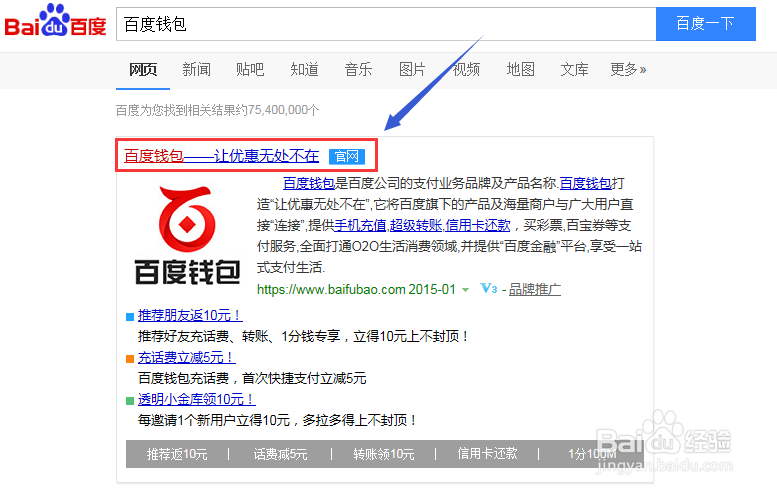Screen dimensions: 777x493
Task: Click the Baidu logo
Action: tap(55, 21)
